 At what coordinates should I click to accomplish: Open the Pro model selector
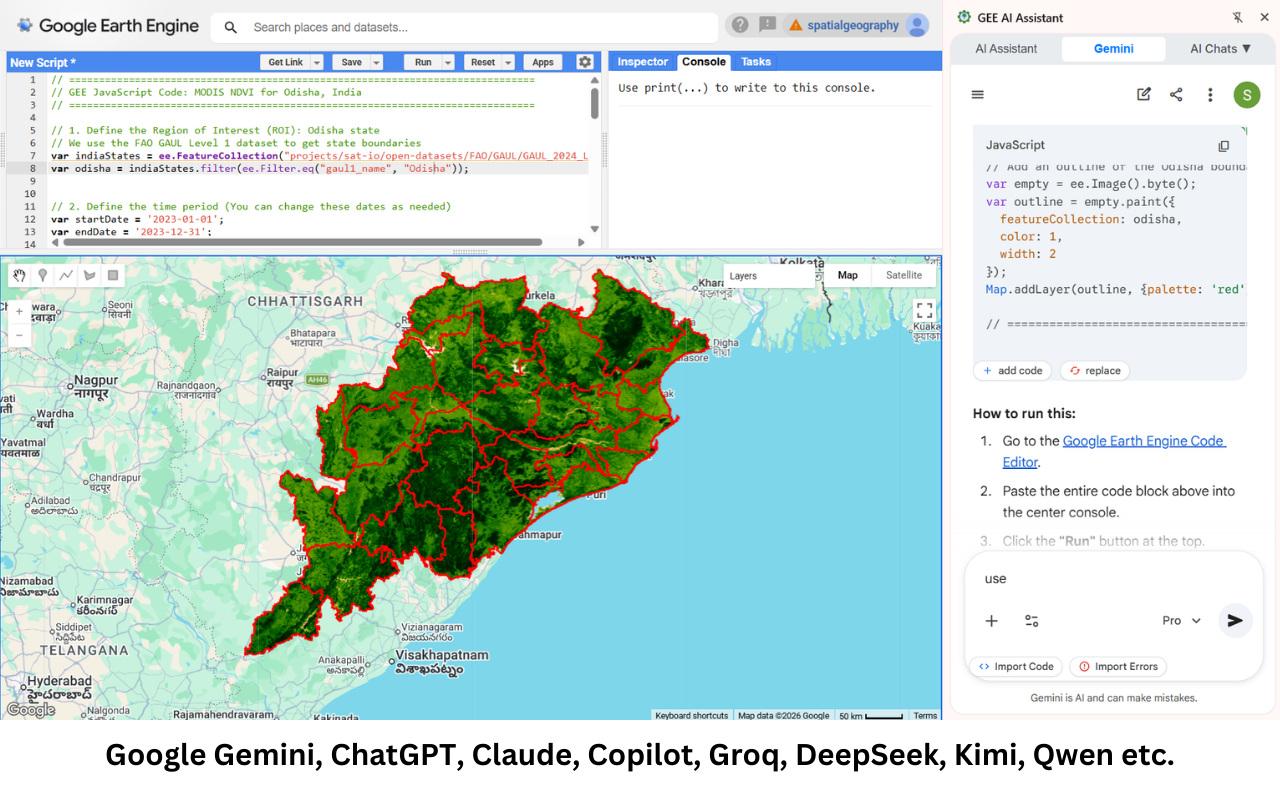point(1181,620)
